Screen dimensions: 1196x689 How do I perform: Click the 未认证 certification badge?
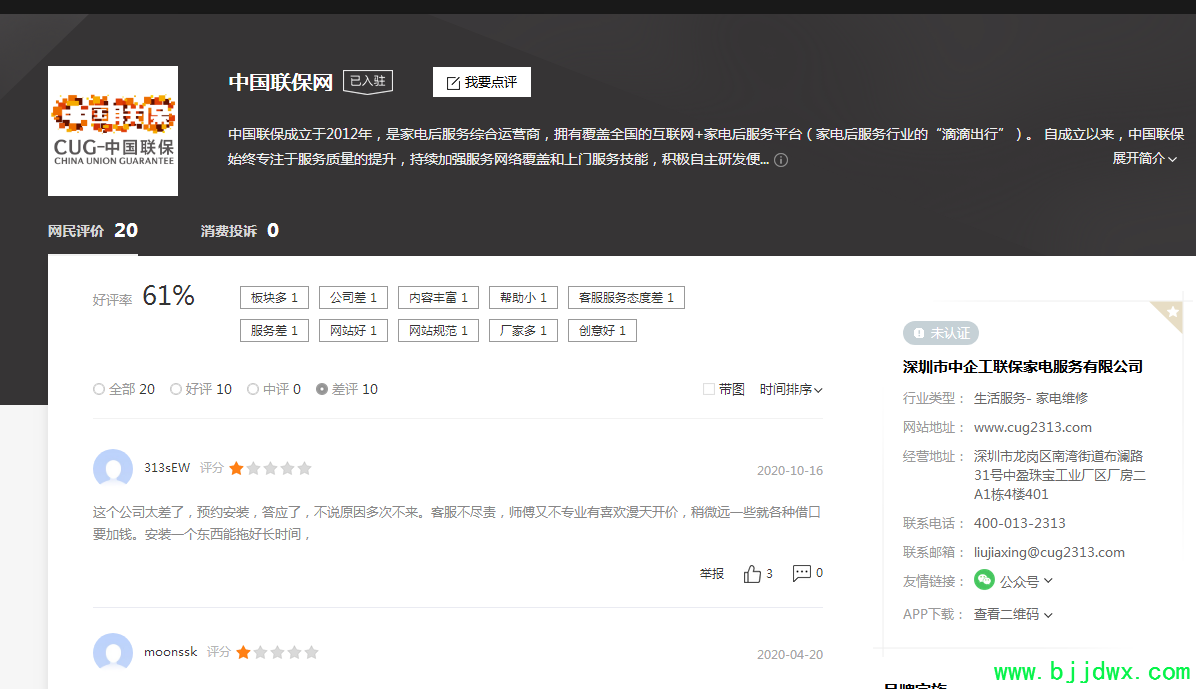pos(940,333)
